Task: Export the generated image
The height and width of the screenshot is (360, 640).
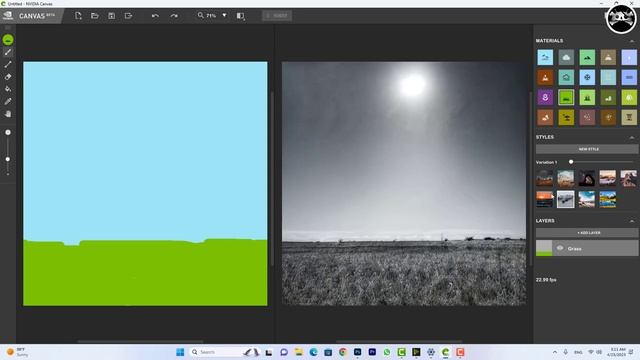Action: (x=128, y=16)
